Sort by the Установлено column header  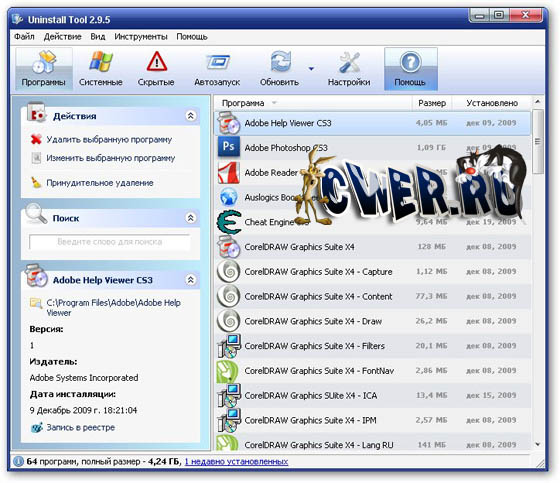(492, 103)
